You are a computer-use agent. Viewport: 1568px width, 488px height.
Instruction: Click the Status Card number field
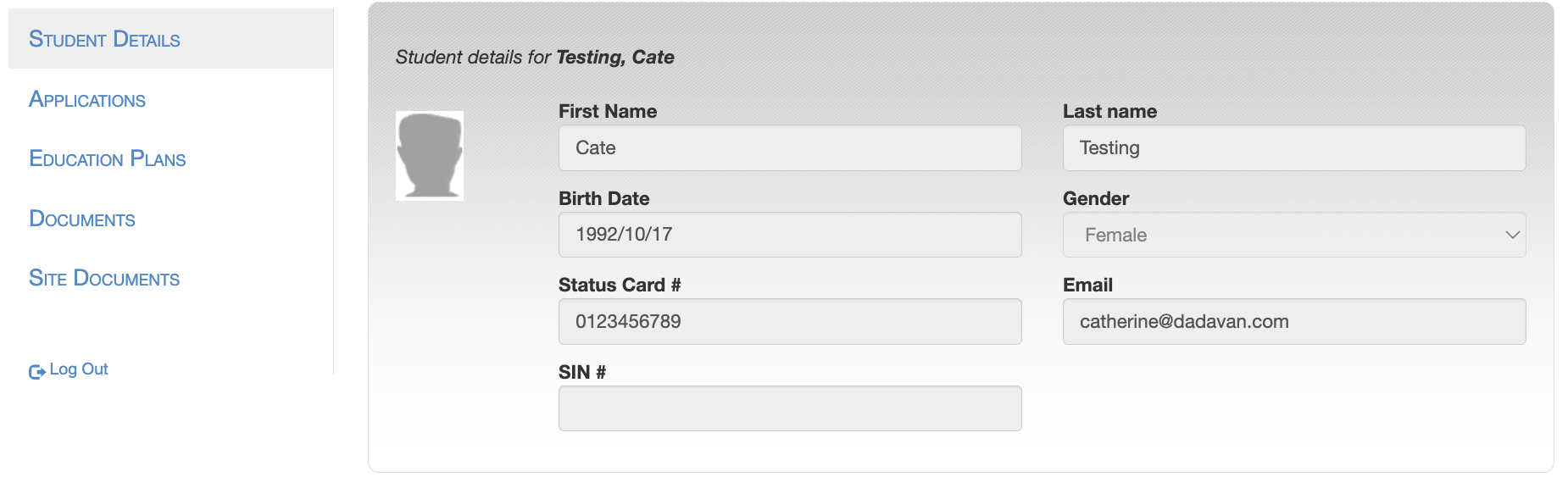click(790, 321)
